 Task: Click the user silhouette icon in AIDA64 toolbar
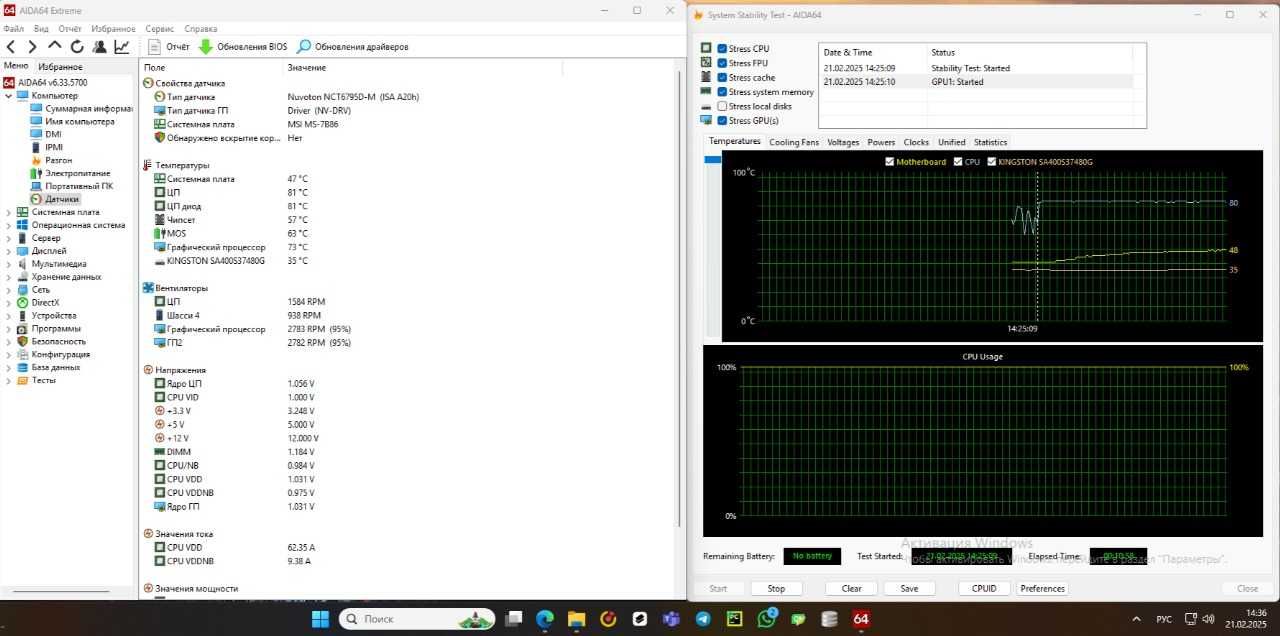pos(99,46)
